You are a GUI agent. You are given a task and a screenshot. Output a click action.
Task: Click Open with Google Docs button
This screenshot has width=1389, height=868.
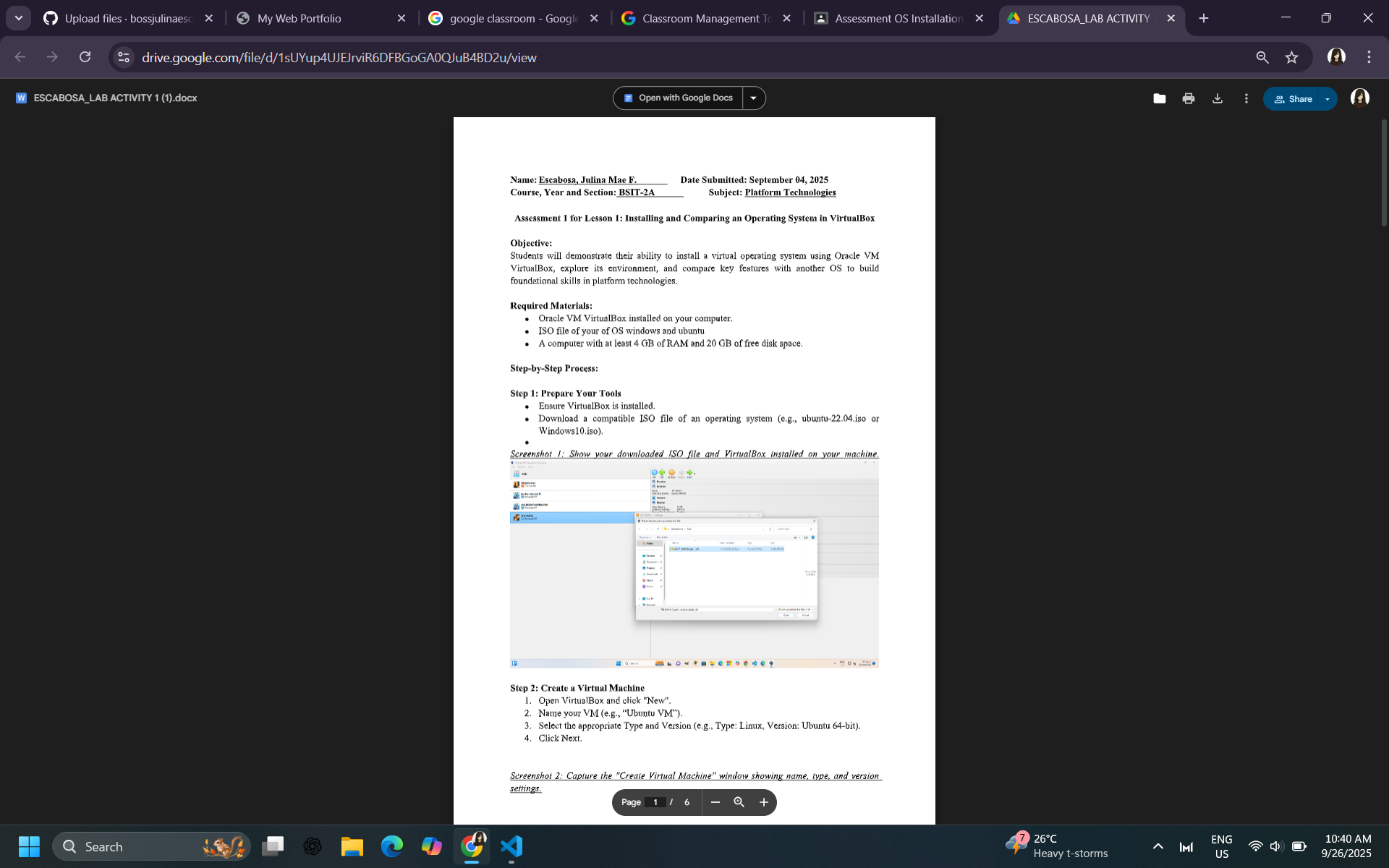(678, 98)
